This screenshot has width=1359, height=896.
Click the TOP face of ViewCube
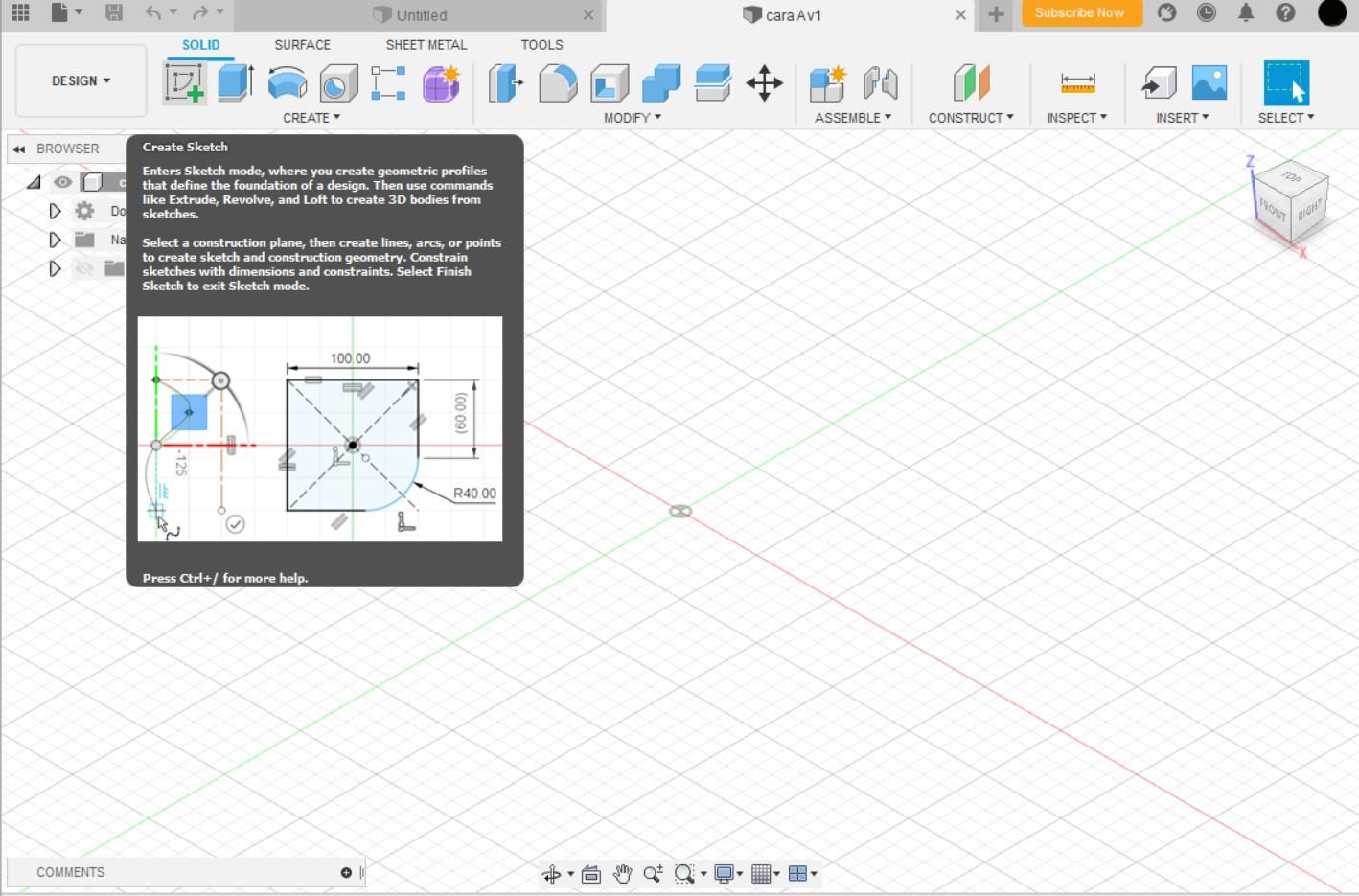(1292, 177)
